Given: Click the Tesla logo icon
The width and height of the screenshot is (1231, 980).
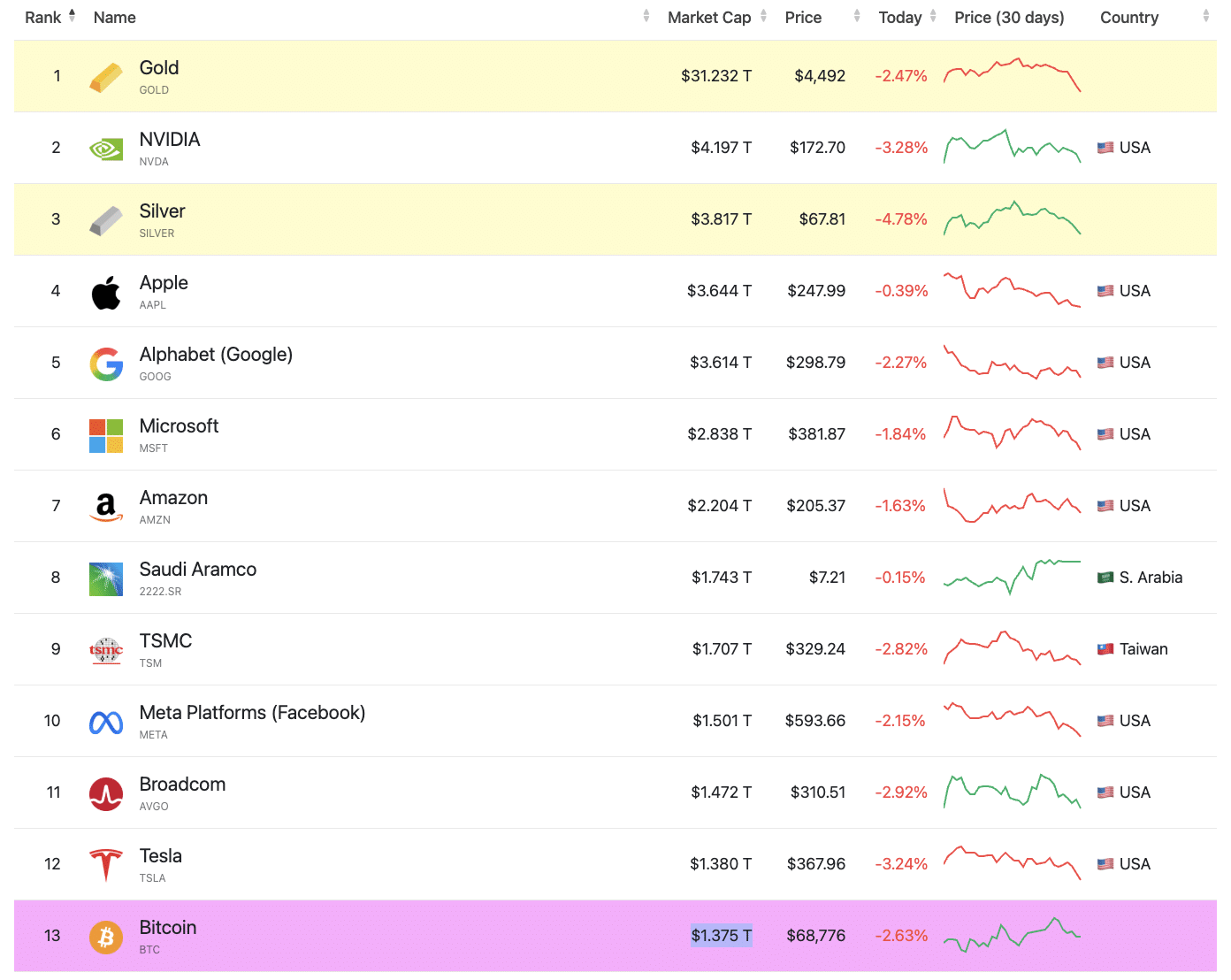Looking at the screenshot, I should pyautogui.click(x=106, y=865).
